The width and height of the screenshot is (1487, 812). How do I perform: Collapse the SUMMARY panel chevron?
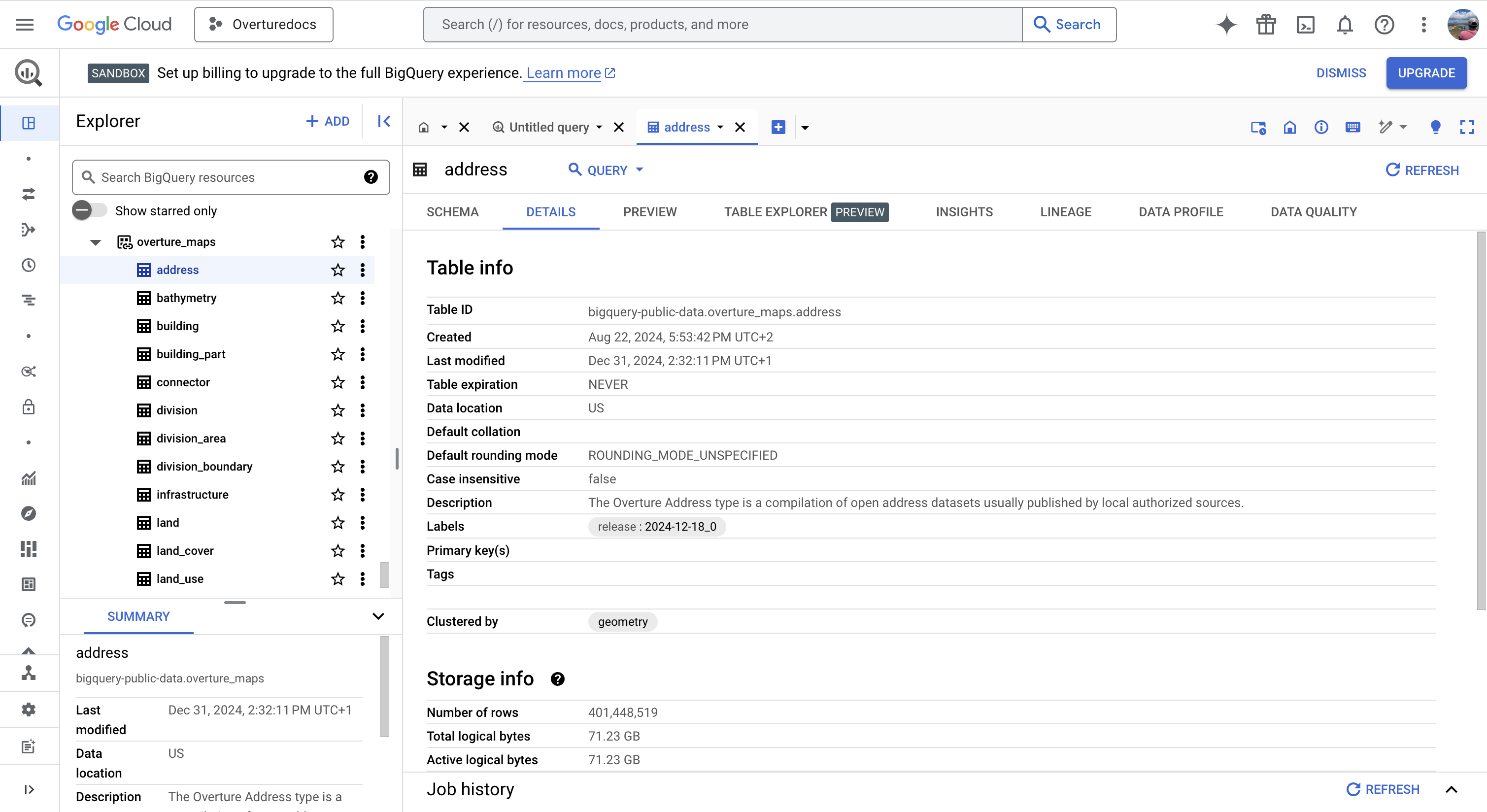[378, 616]
